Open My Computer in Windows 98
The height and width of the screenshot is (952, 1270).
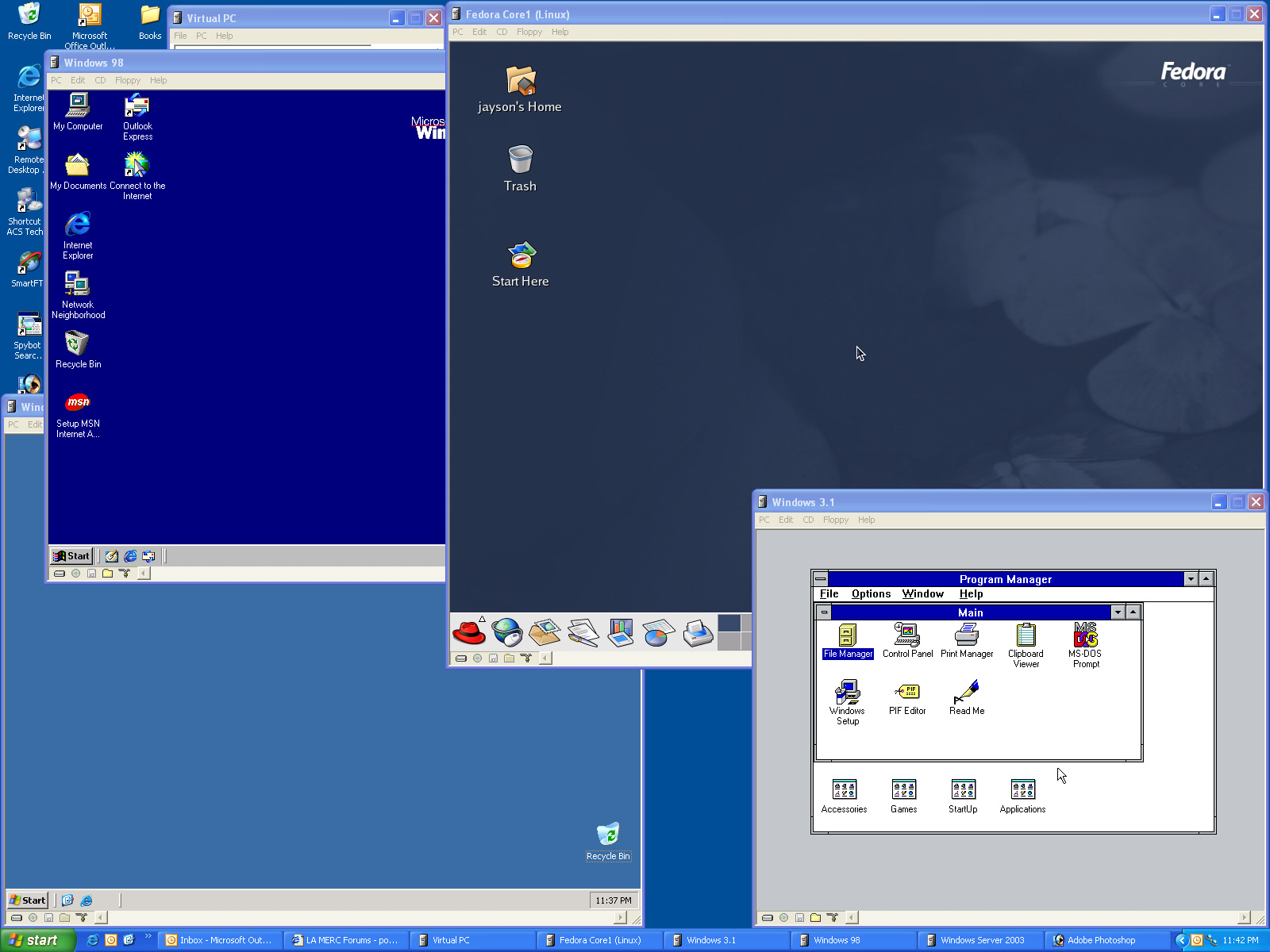78,112
